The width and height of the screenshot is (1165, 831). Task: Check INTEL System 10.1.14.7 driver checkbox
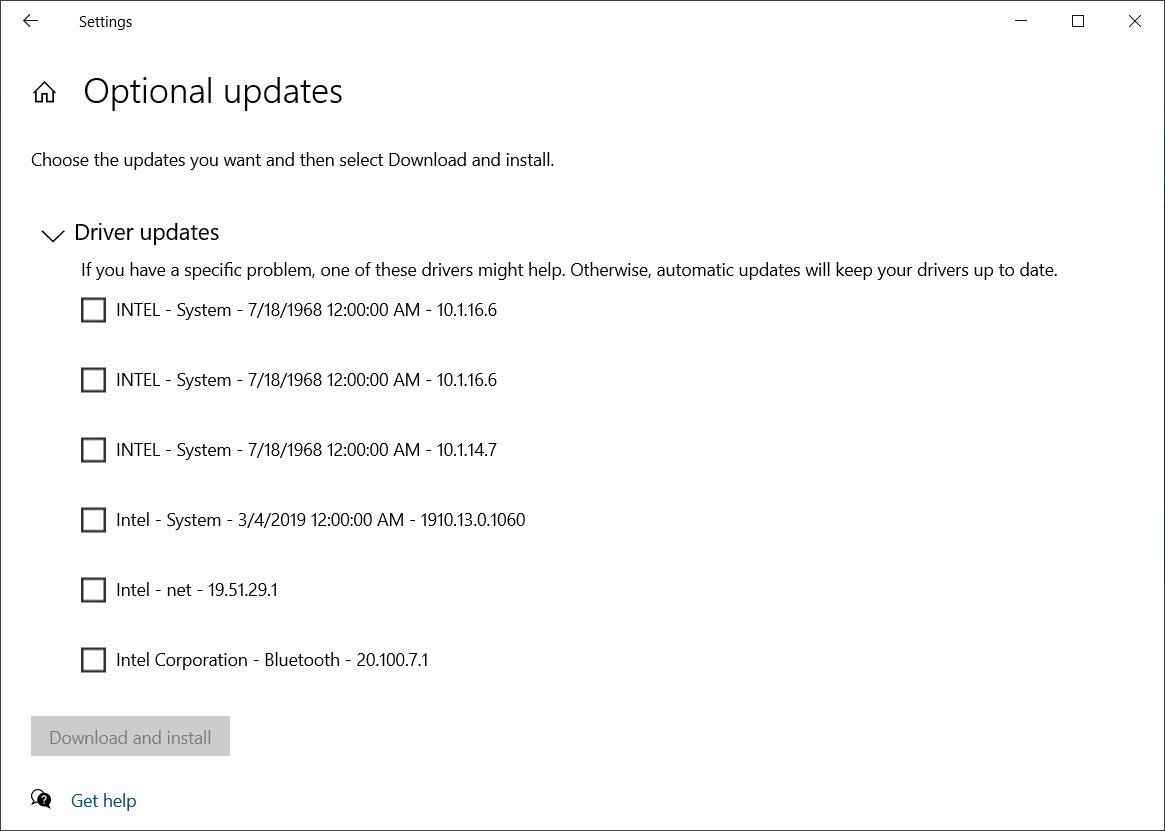click(93, 450)
